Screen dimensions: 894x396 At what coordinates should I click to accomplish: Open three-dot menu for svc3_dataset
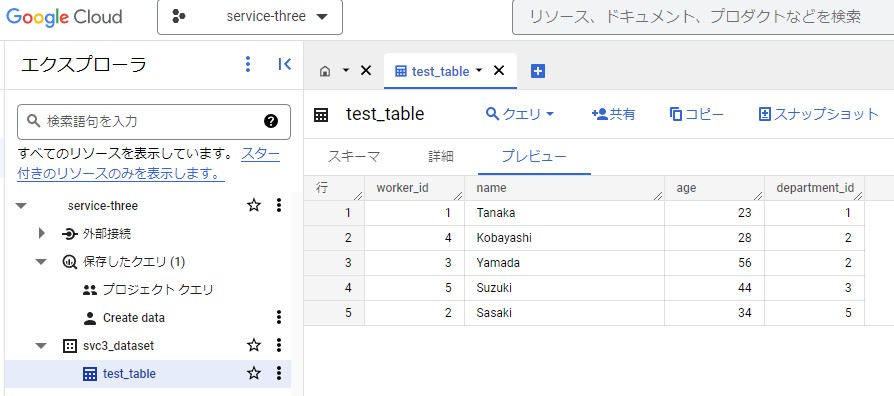pyautogui.click(x=278, y=345)
